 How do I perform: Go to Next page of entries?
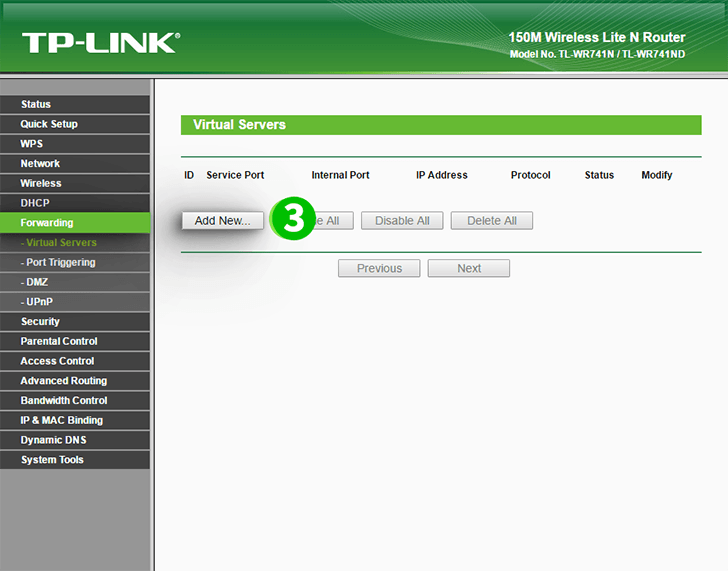pyautogui.click(x=469, y=268)
